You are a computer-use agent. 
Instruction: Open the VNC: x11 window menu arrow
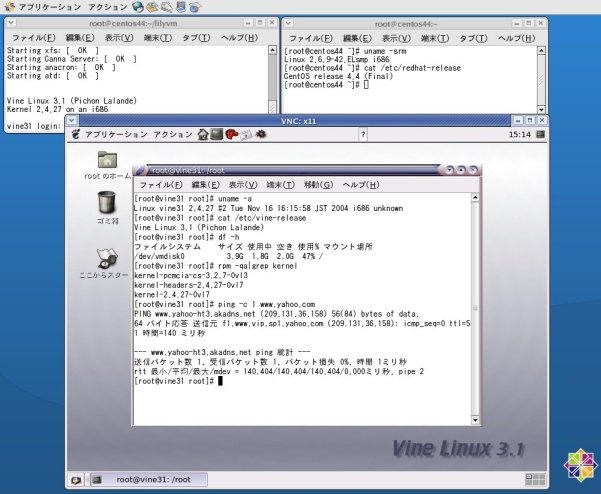coord(72,121)
